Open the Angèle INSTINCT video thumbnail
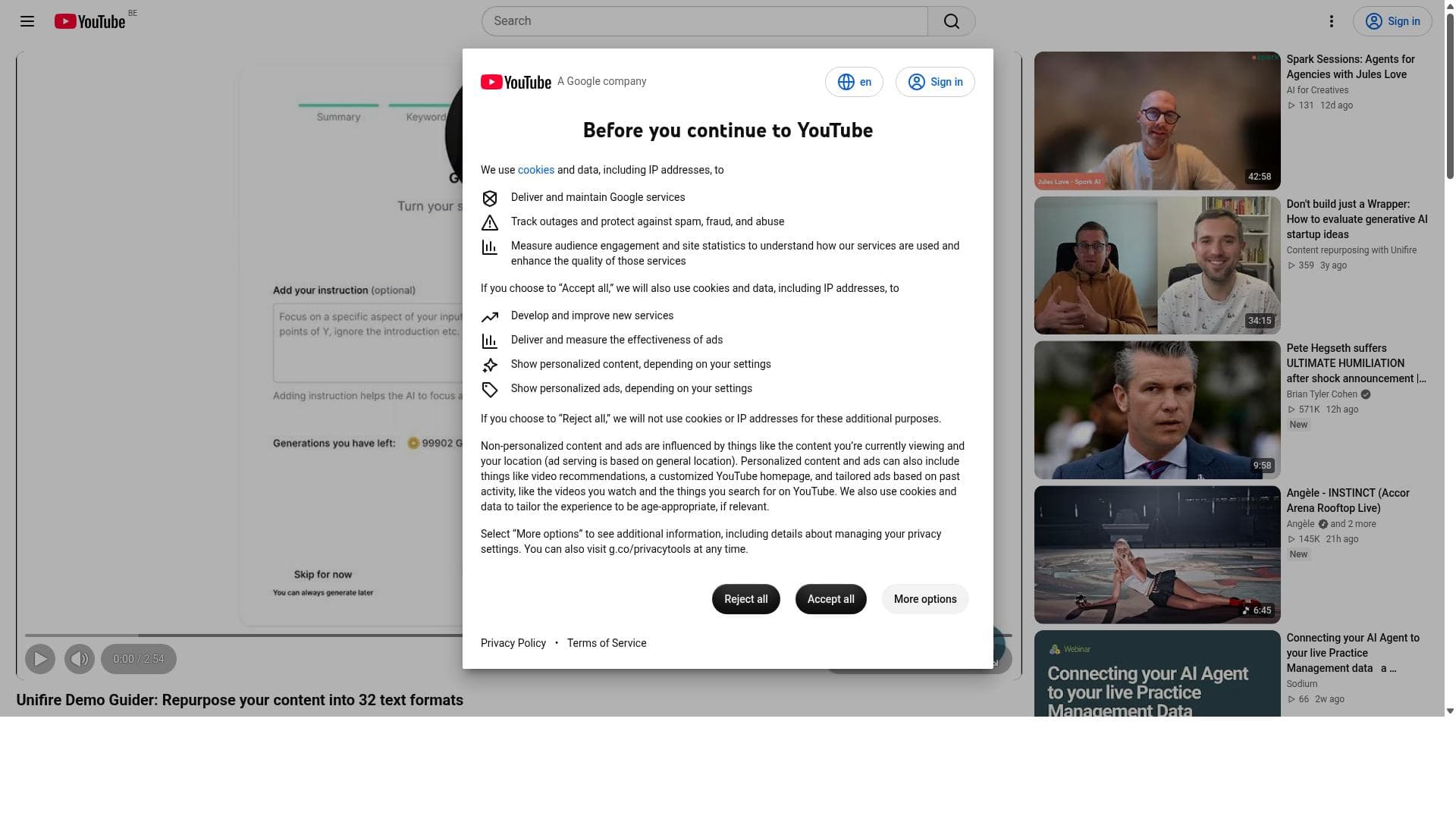Image resolution: width=1456 pixels, height=819 pixels. 1157,555
